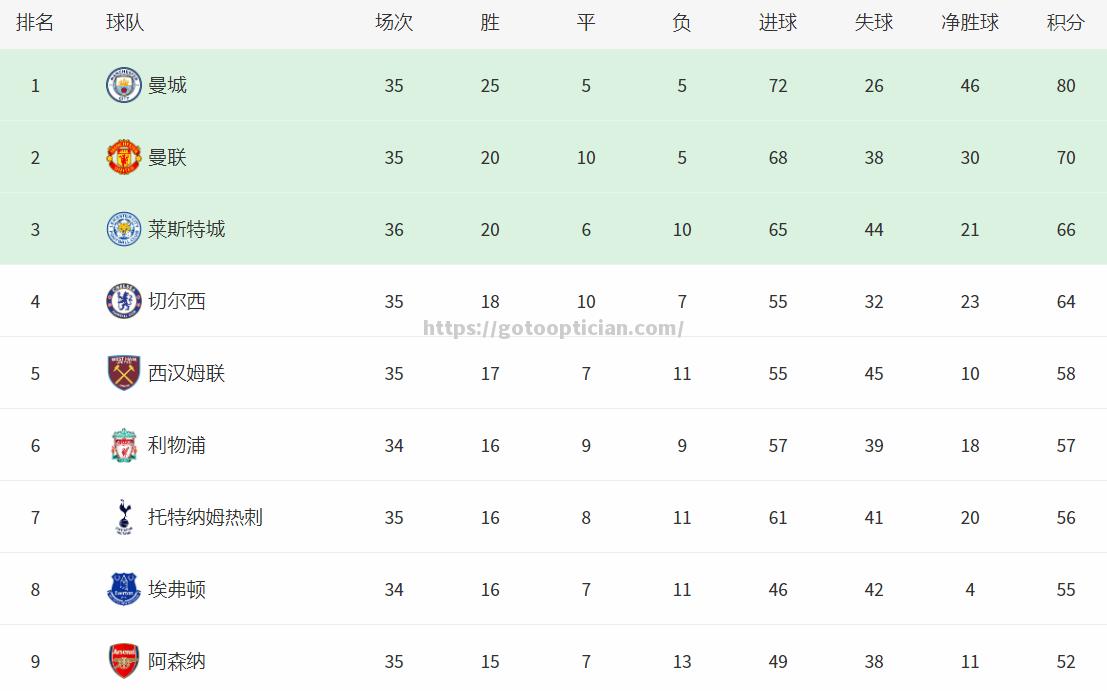1107x691 pixels.
Task: Click the 净胜球 column header
Action: tap(970, 23)
